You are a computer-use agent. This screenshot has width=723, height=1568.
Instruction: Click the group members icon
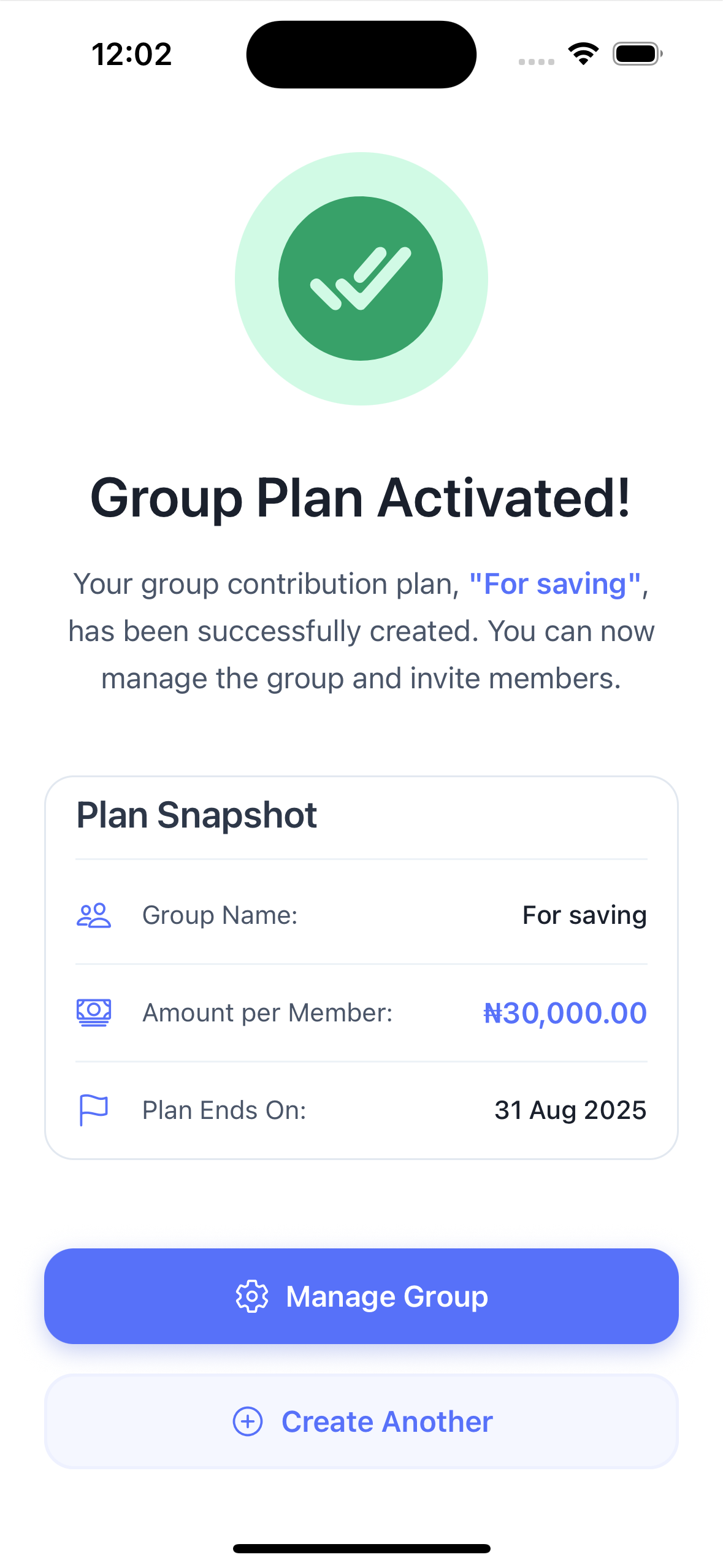[x=93, y=915]
